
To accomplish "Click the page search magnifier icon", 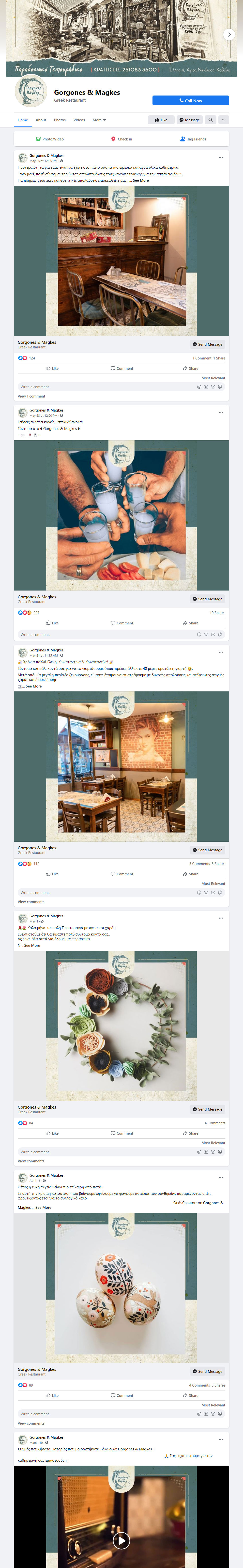I will (x=210, y=120).
